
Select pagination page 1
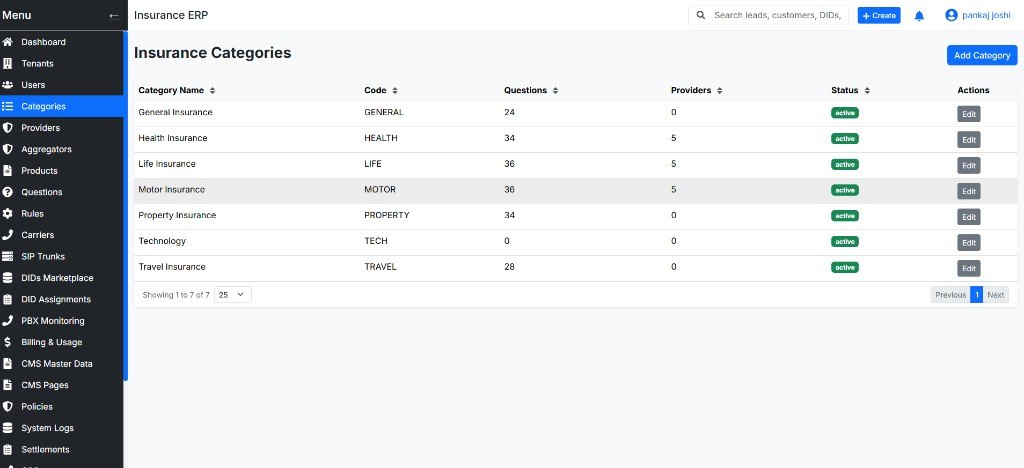(x=976, y=295)
